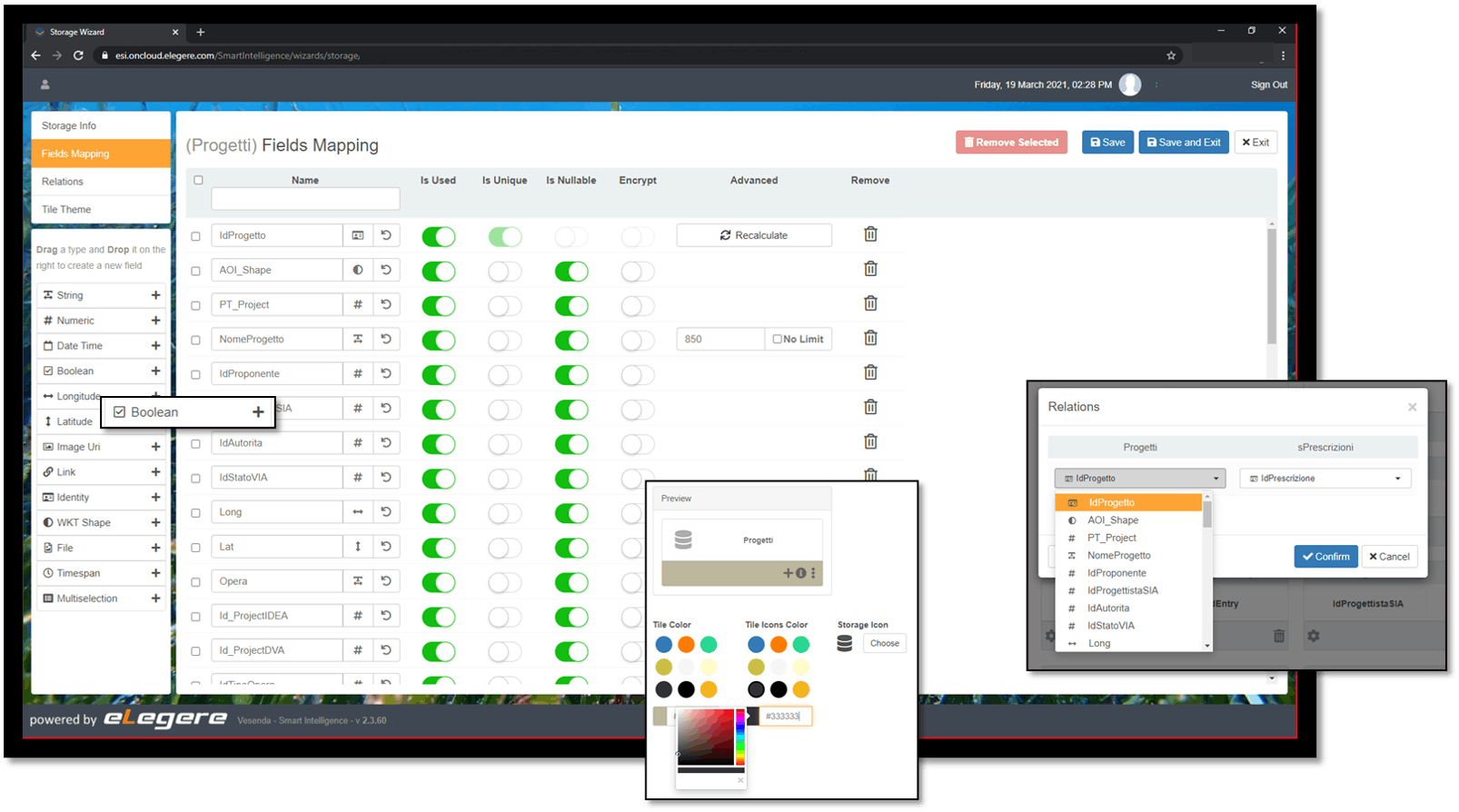Select the Storage Wizard browser tab
This screenshot has height=812, width=1459.
(x=106, y=32)
